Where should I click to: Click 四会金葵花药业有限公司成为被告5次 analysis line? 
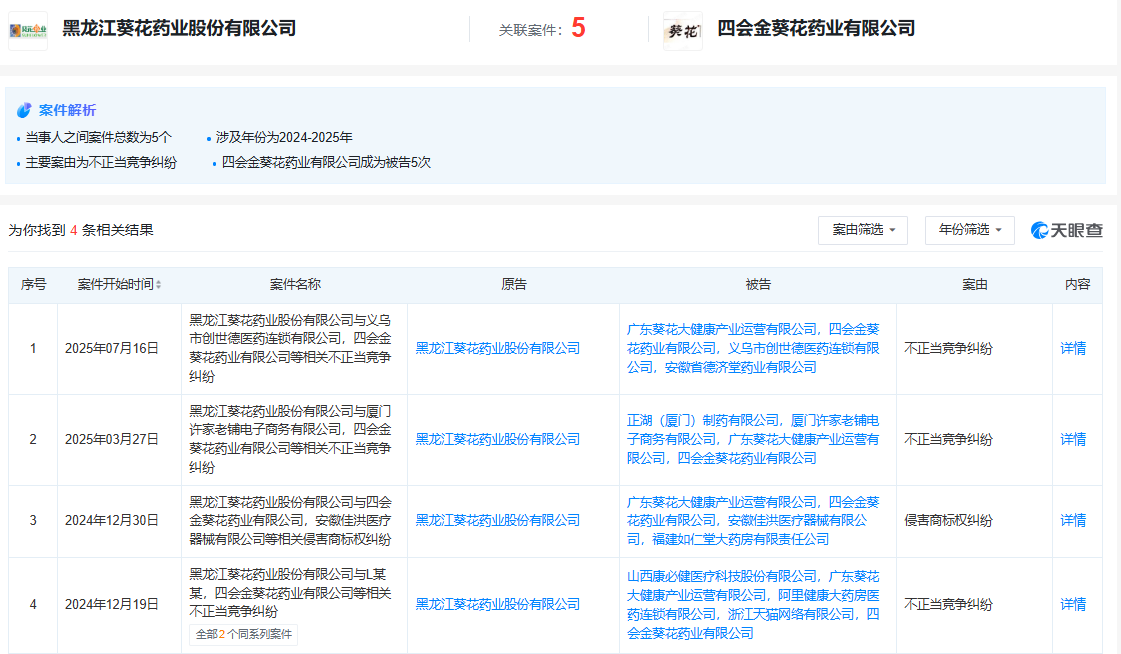pyautogui.click(x=326, y=163)
